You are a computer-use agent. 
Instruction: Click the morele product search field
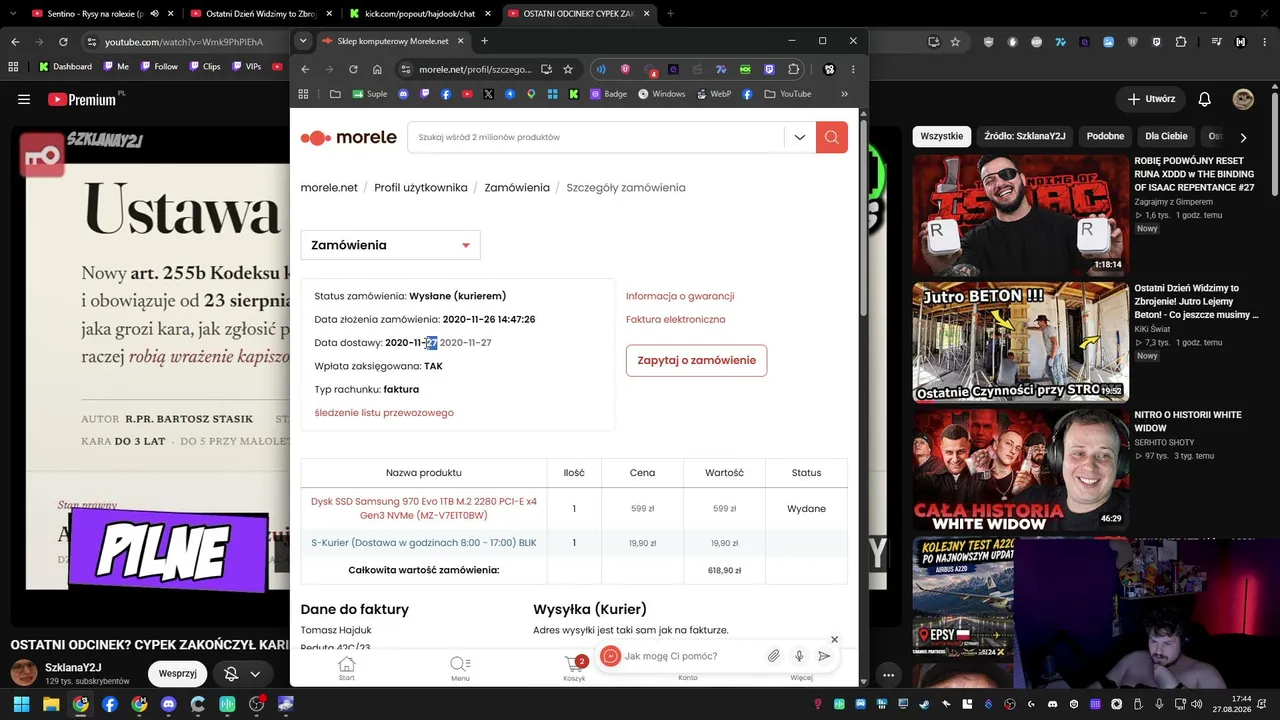point(596,137)
